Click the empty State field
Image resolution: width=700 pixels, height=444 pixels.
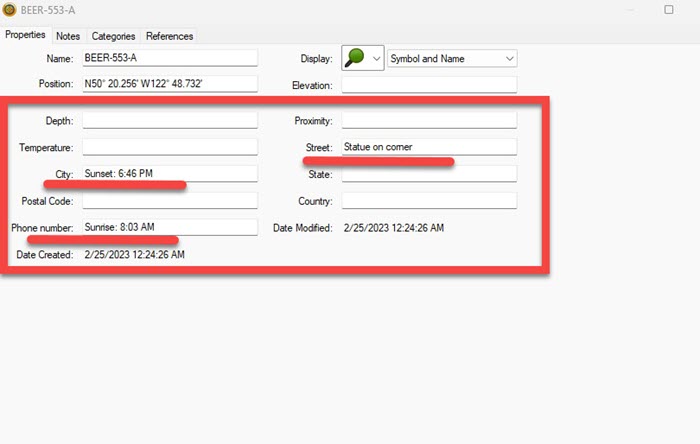click(429, 174)
